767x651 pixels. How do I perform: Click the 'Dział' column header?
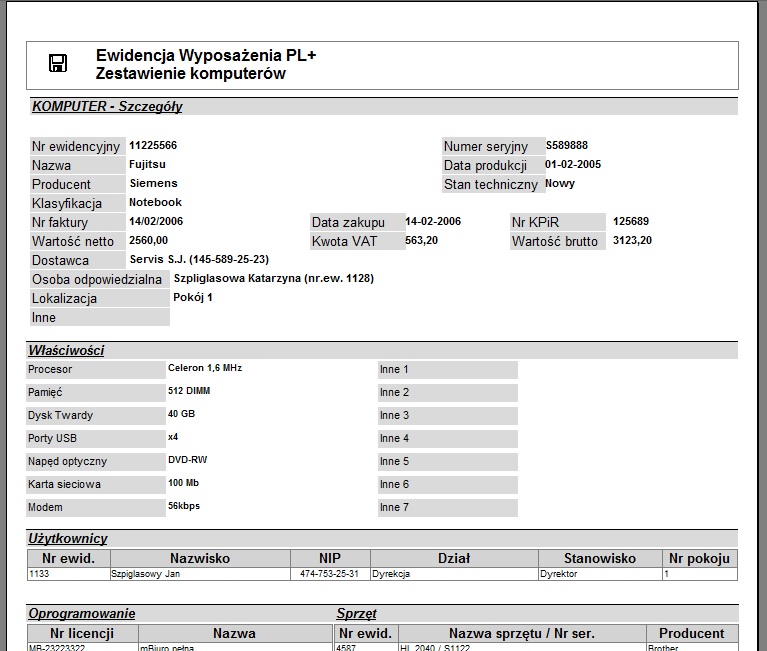point(454,558)
